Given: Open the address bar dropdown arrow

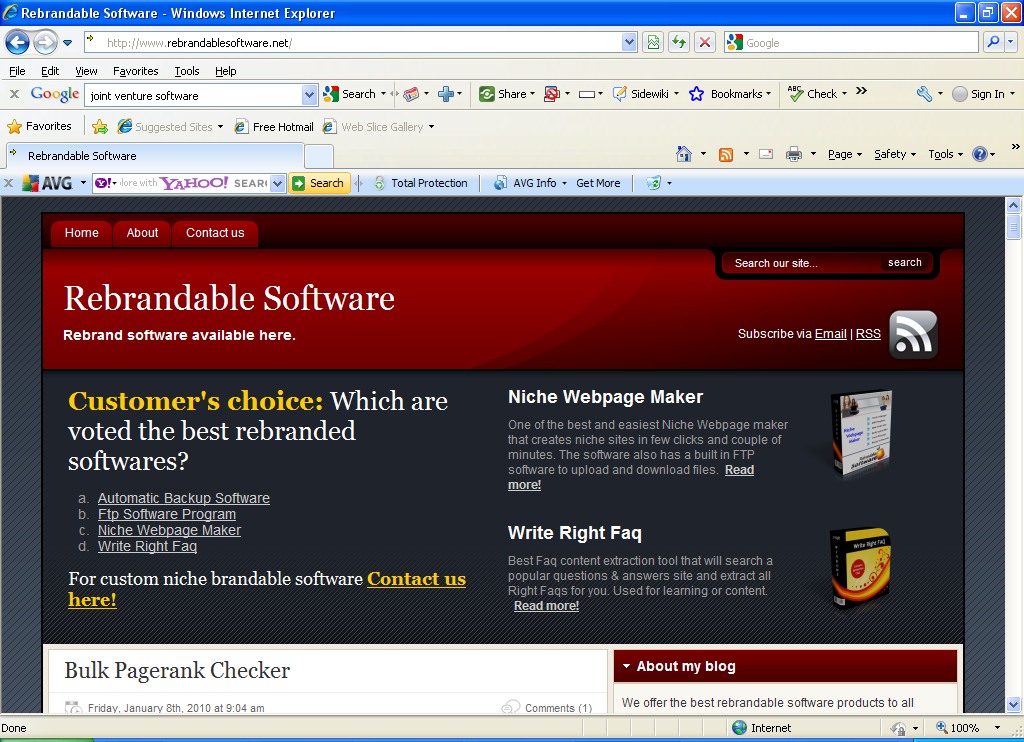Looking at the screenshot, I should click(x=629, y=42).
